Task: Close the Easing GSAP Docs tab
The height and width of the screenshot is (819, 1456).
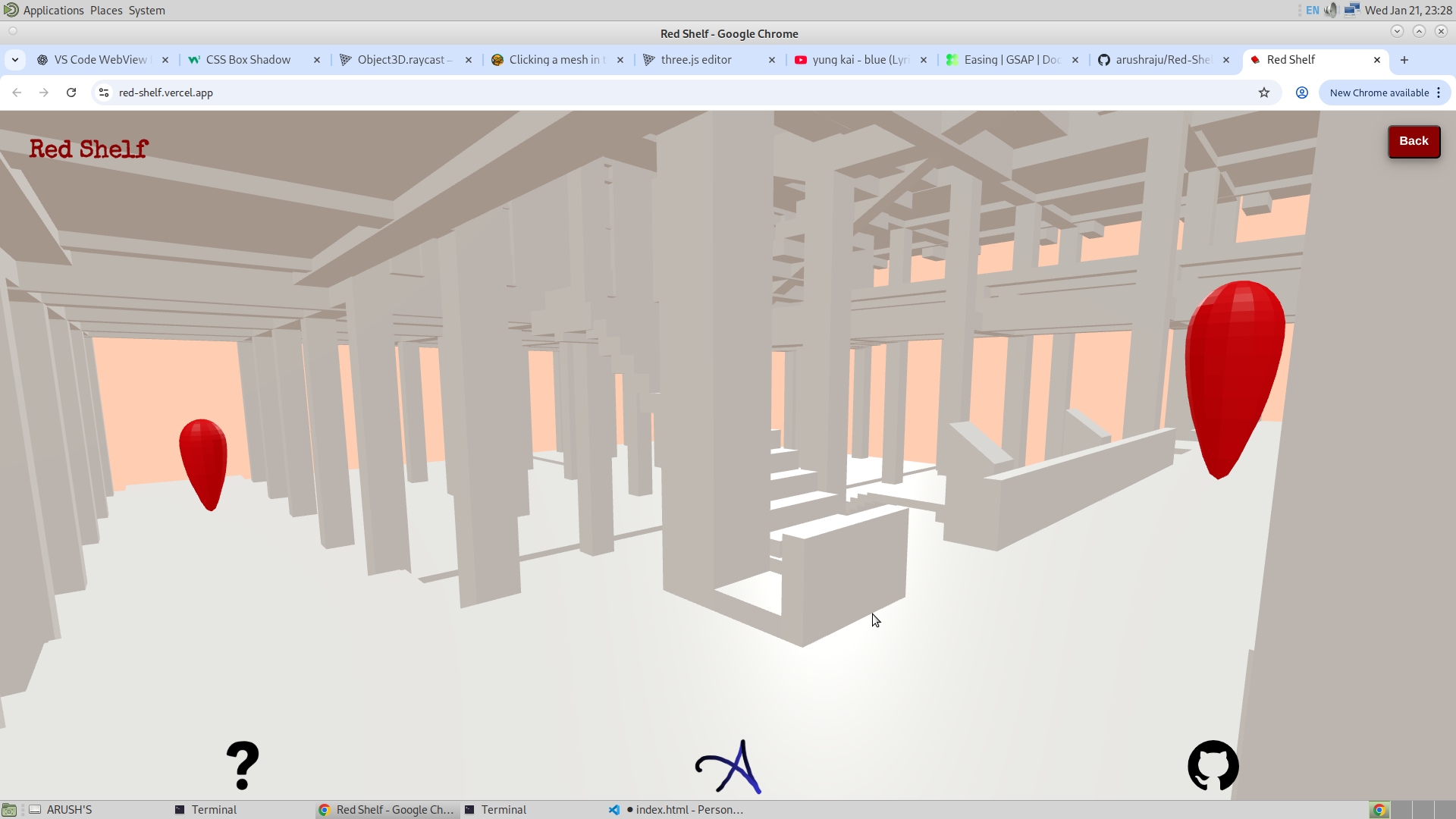Action: point(1075,60)
